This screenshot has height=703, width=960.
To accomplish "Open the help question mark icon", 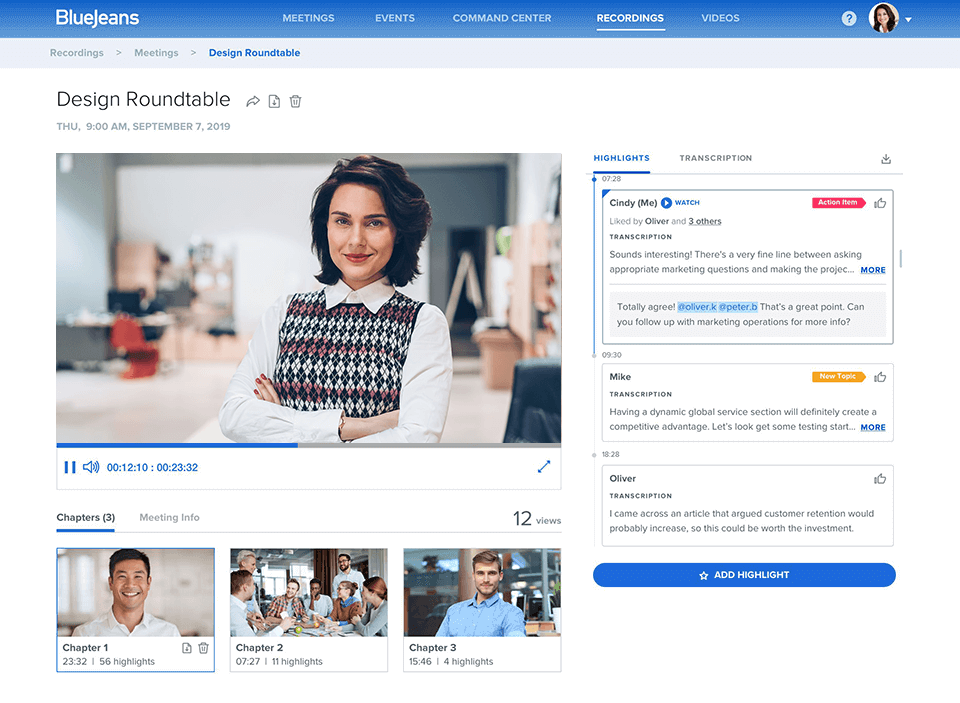I will coord(849,18).
